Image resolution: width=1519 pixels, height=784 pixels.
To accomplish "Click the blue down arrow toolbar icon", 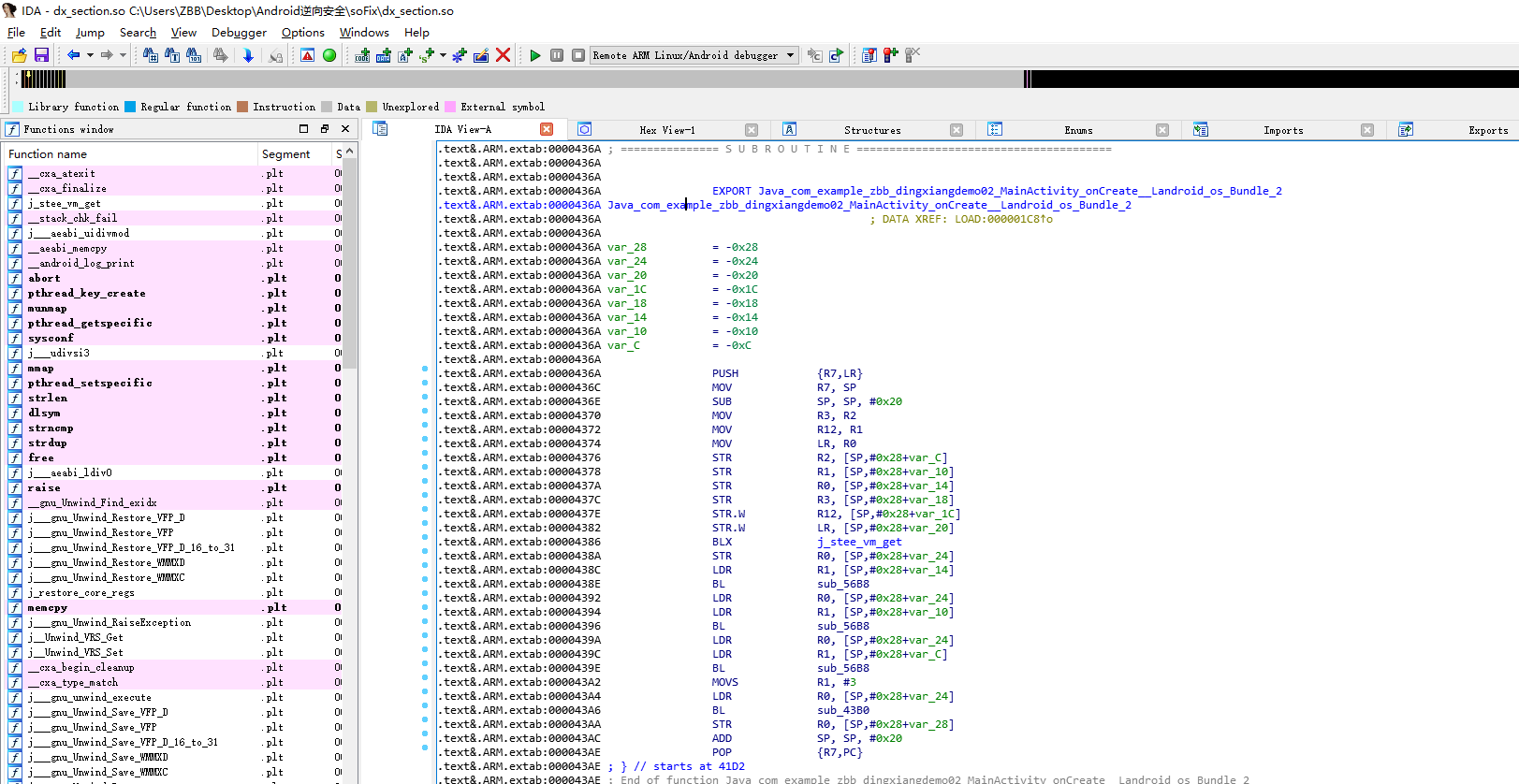I will click(x=248, y=56).
